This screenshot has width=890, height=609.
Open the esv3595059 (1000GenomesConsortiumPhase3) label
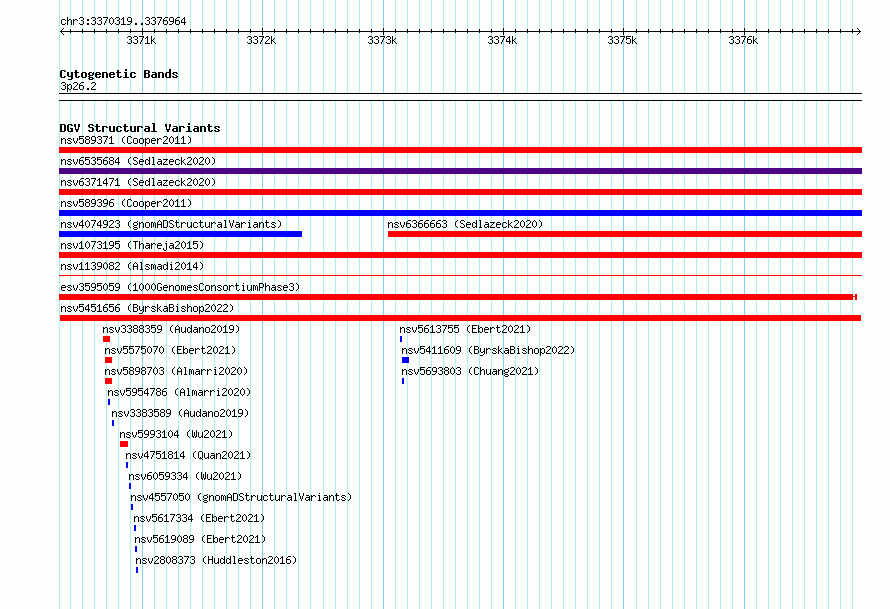point(180,287)
